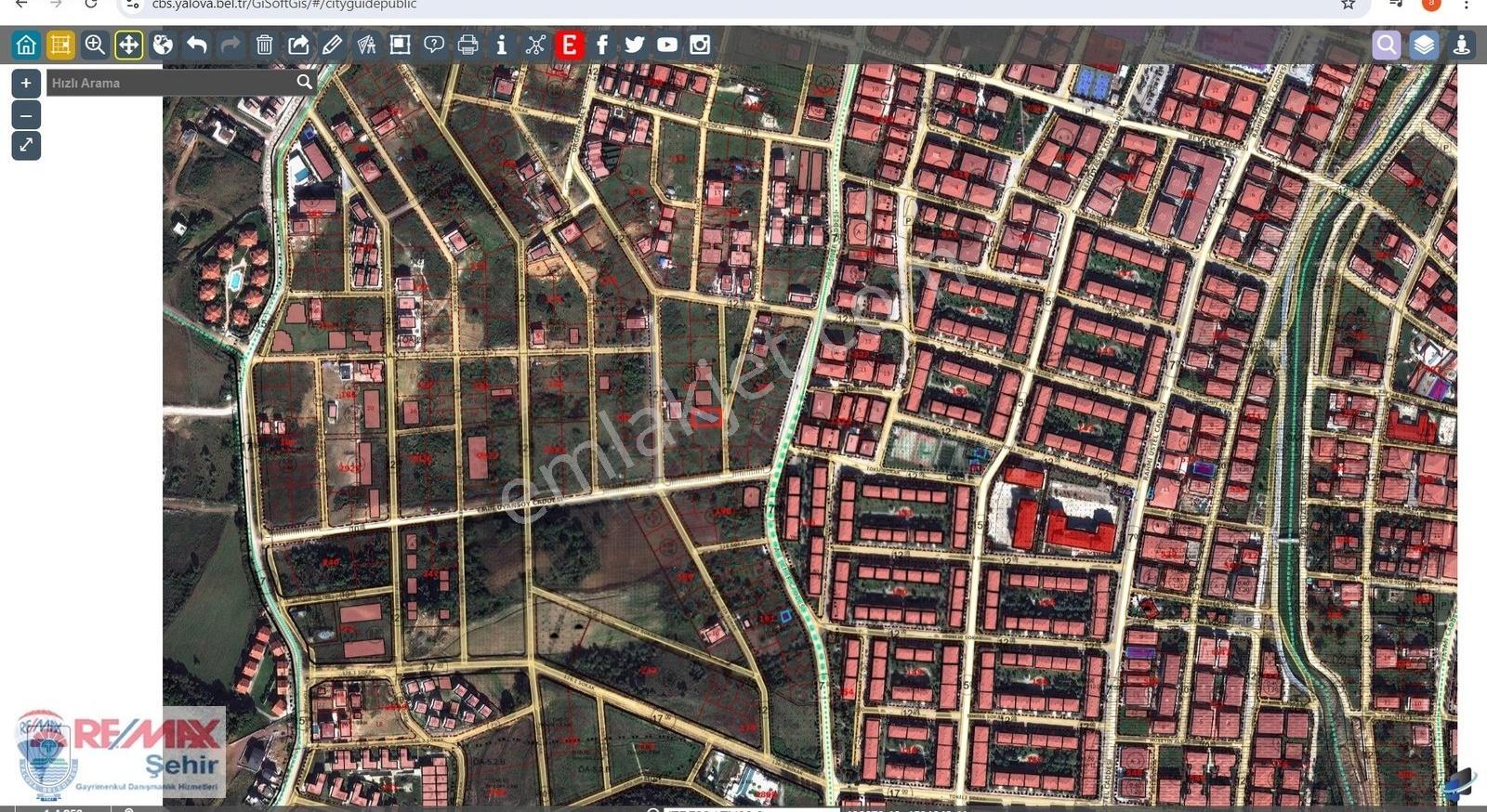This screenshot has width=1487, height=812.
Task: Open the YouTube channel
Action: (667, 45)
